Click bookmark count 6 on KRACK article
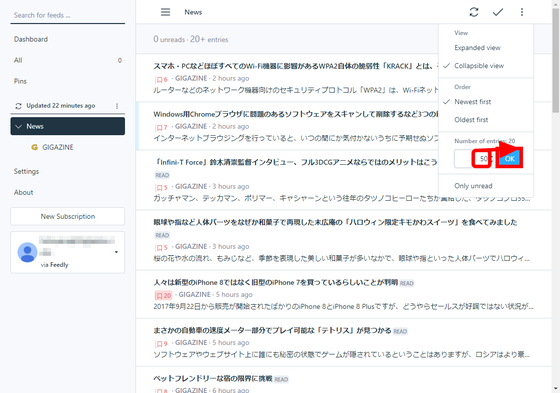Image resolution: width=560 pixels, height=393 pixels. (x=161, y=79)
